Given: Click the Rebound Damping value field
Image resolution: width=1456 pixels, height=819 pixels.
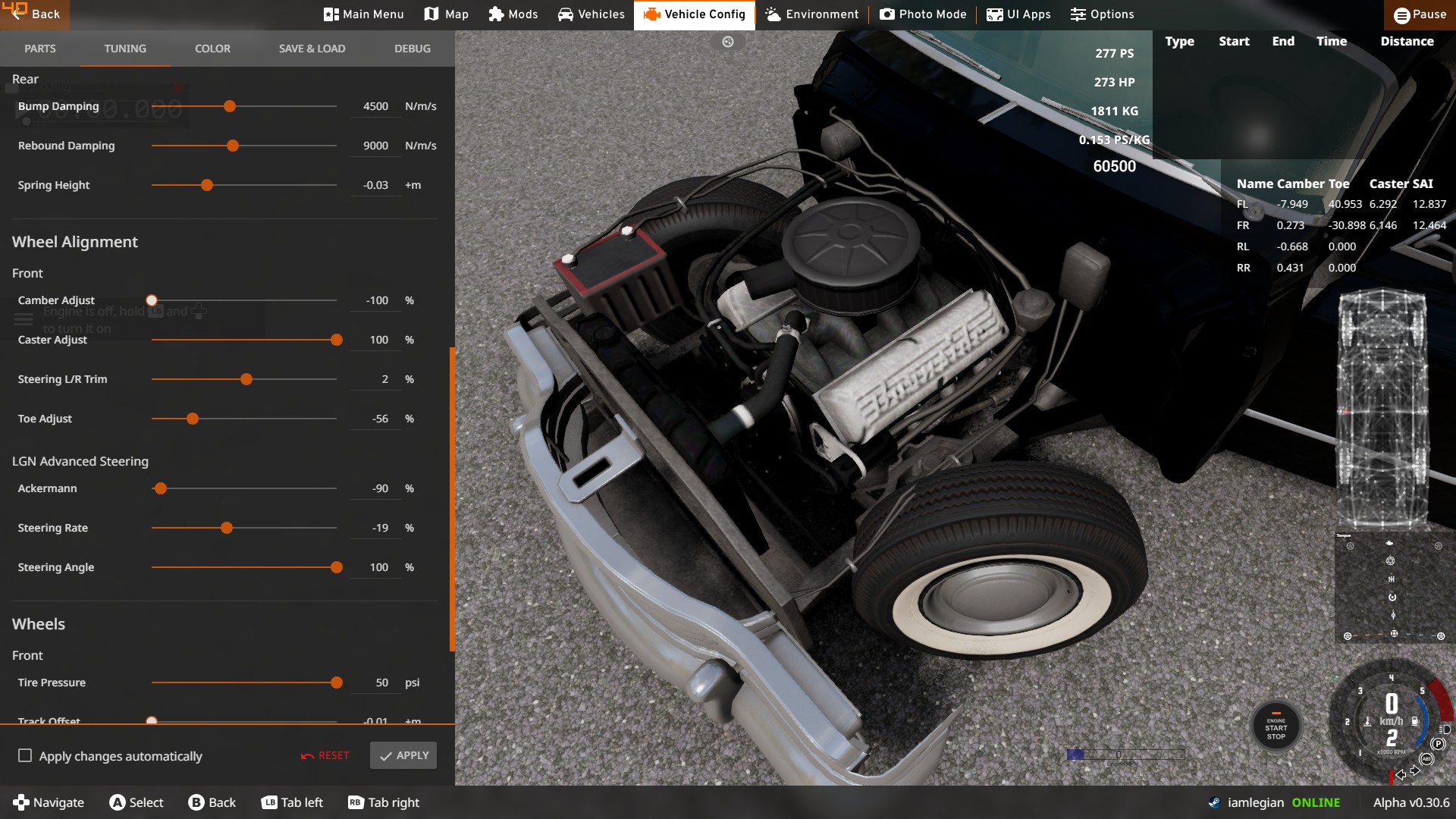Looking at the screenshot, I should (x=375, y=146).
